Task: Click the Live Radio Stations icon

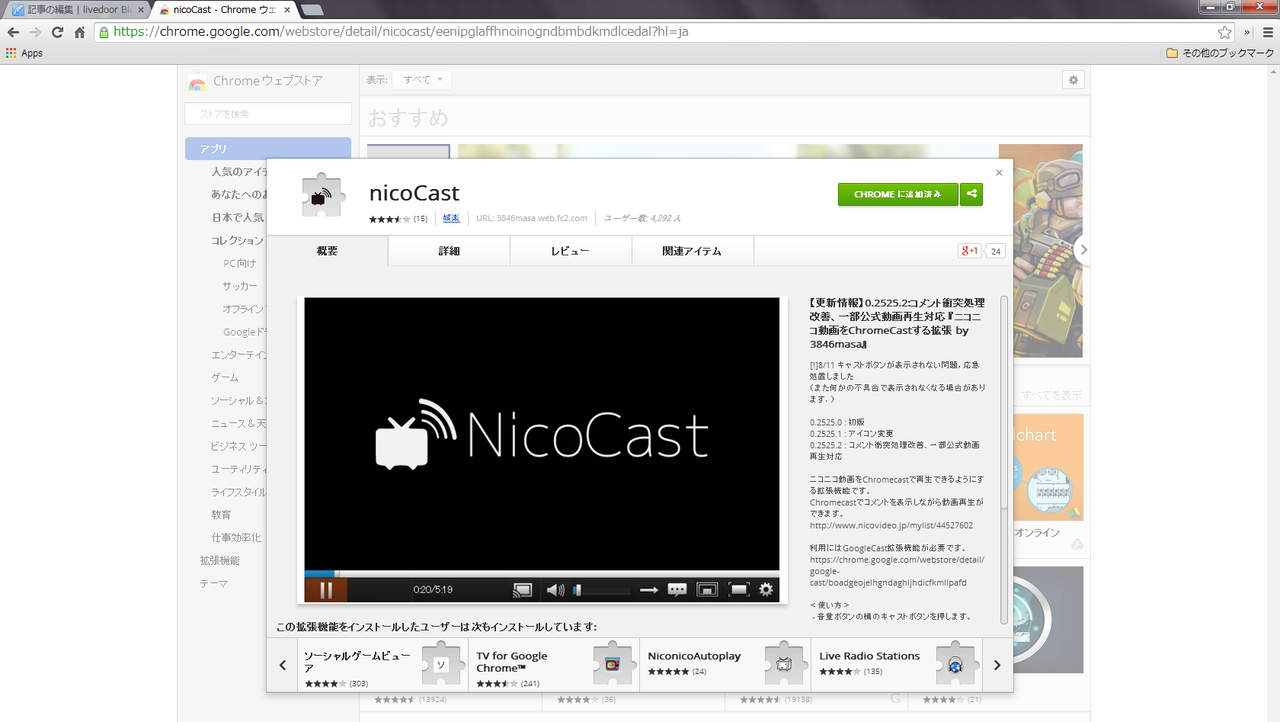Action: pos(955,664)
